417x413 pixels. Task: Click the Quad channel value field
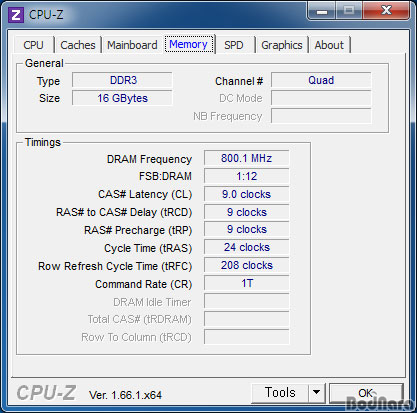(x=321, y=80)
